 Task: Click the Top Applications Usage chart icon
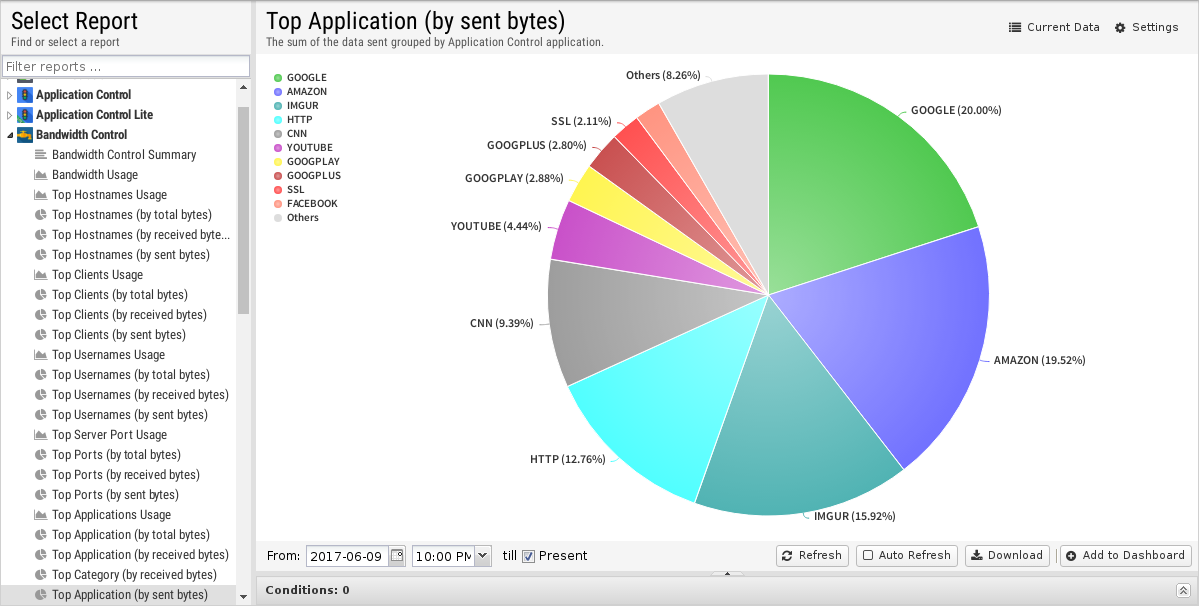click(41, 515)
